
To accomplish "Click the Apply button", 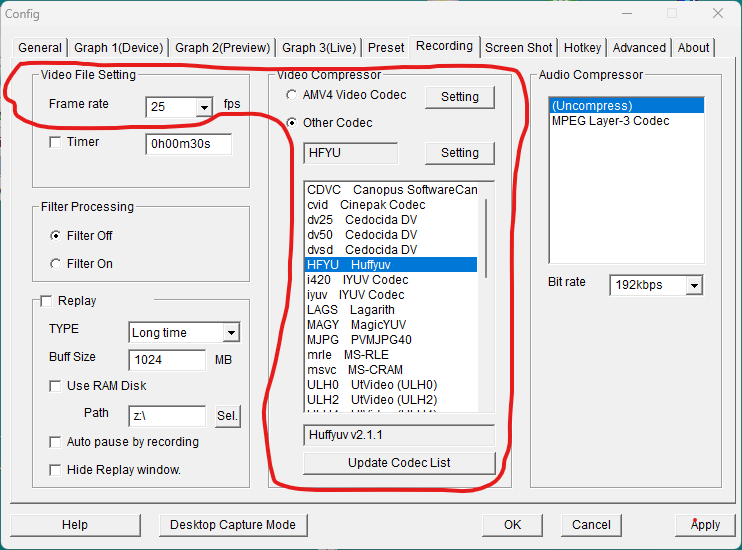I will pyautogui.click(x=705, y=525).
